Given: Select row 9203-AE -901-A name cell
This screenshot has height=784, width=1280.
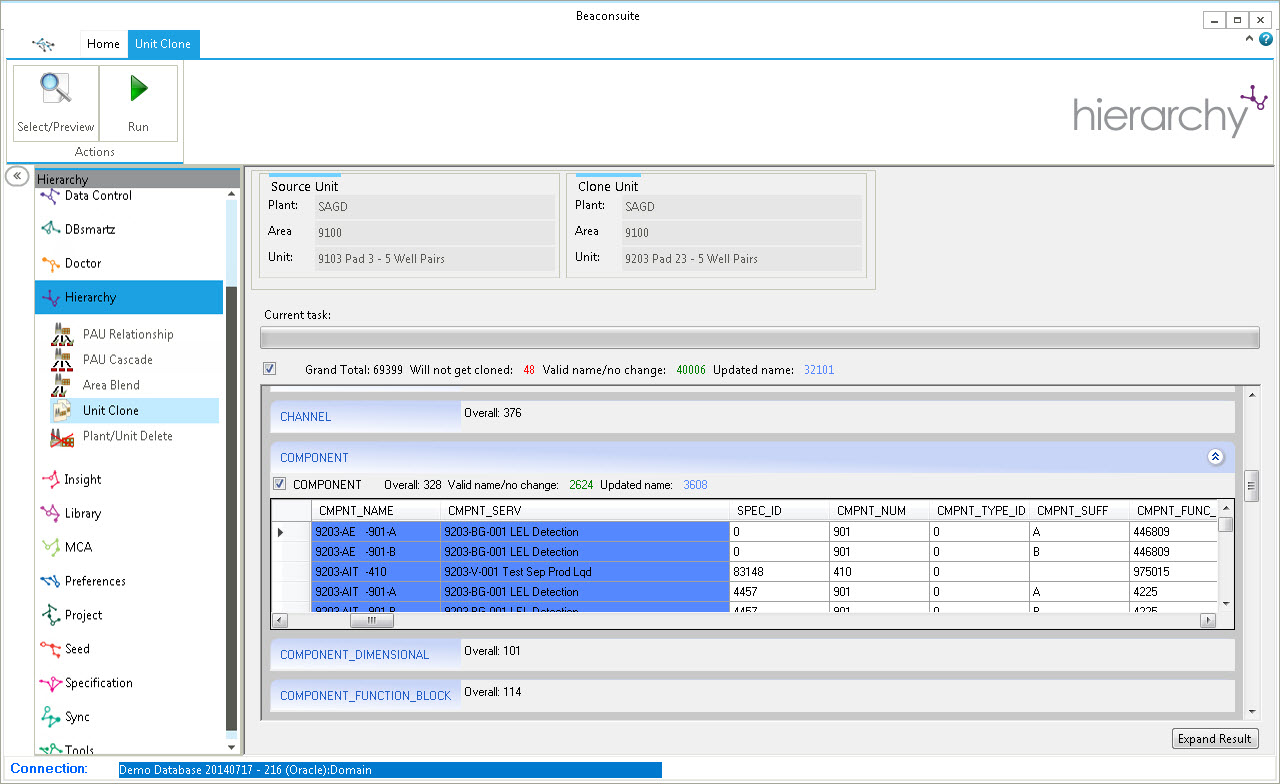Looking at the screenshot, I should (376, 532).
